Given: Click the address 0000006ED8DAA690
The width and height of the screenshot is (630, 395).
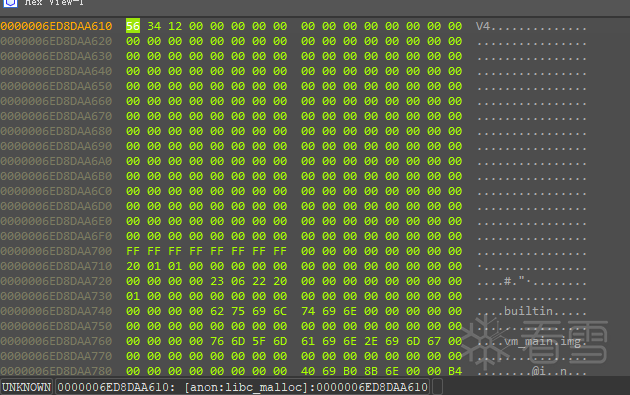Looking at the screenshot, I should [x=56, y=146].
